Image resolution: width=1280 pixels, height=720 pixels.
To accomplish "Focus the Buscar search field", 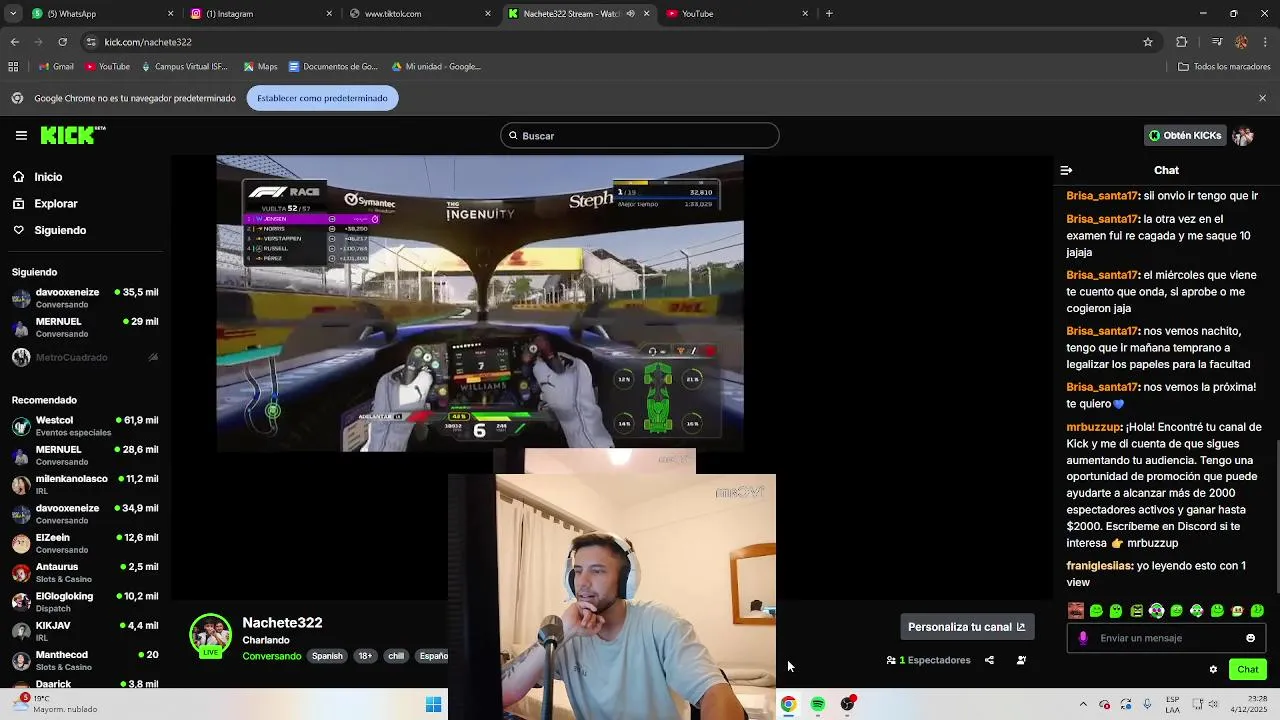I will point(640,135).
